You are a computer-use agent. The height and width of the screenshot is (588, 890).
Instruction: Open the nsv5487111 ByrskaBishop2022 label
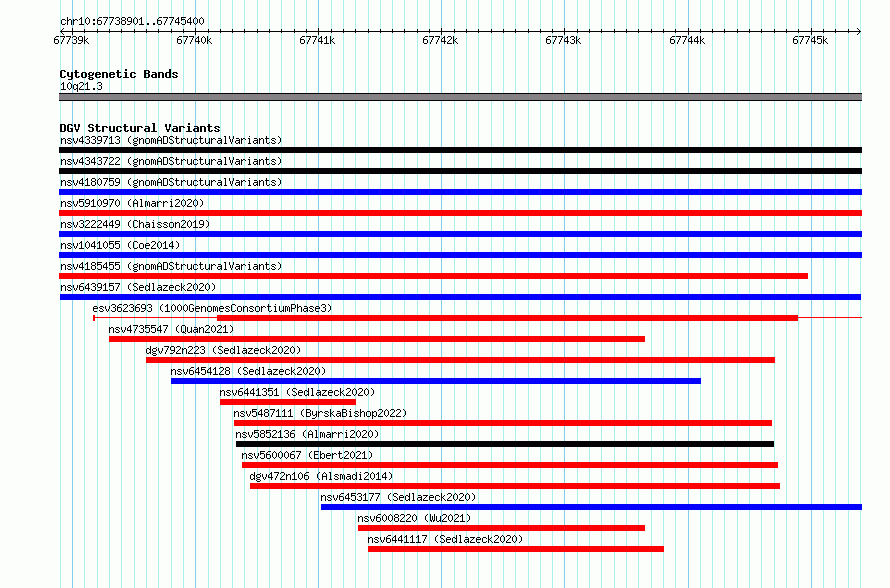pyautogui.click(x=320, y=413)
